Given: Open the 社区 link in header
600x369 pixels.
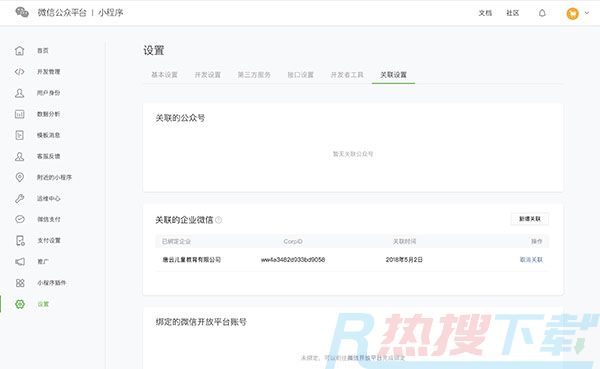Looking at the screenshot, I should tap(513, 13).
